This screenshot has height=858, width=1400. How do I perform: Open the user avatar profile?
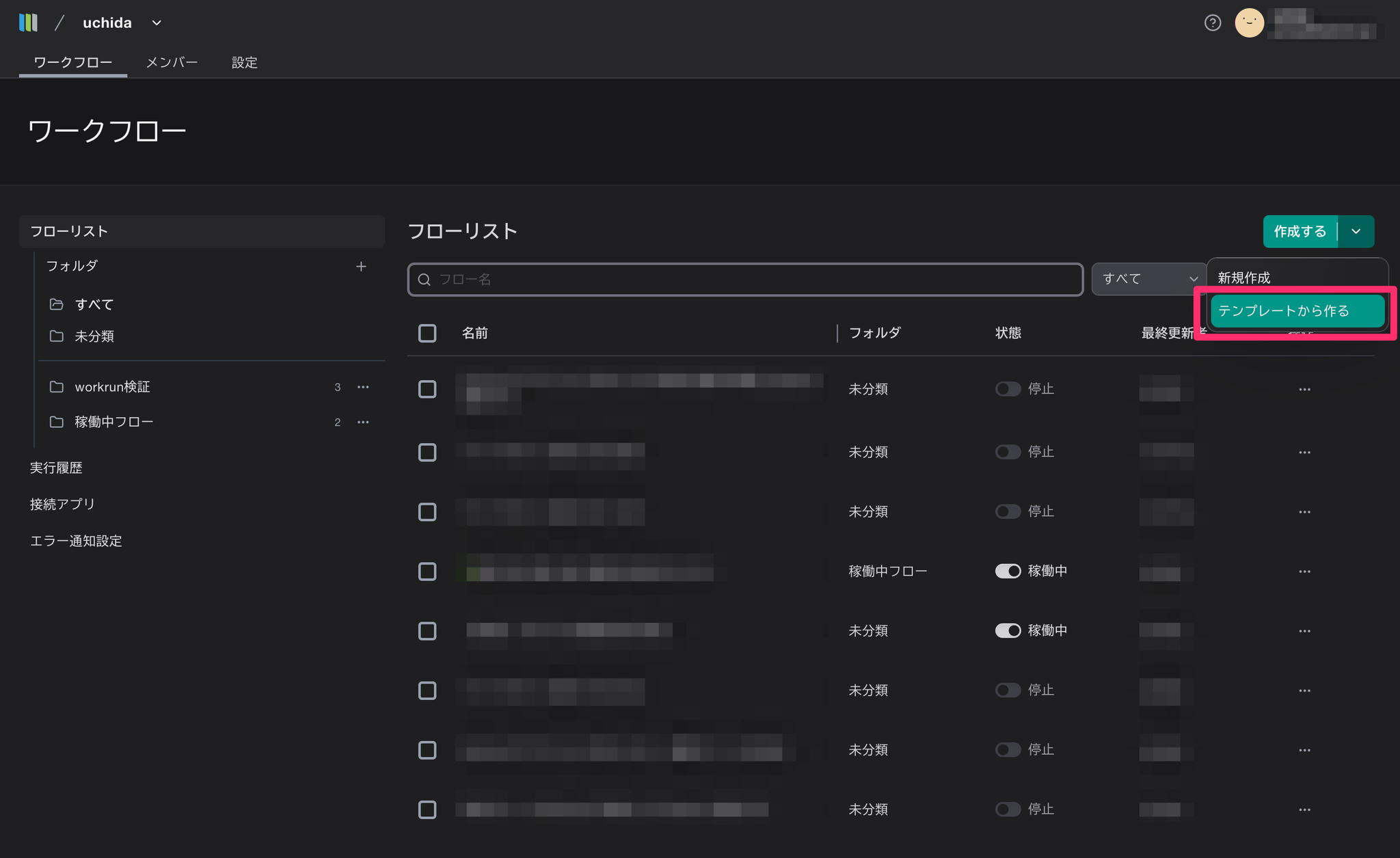pos(1249,23)
